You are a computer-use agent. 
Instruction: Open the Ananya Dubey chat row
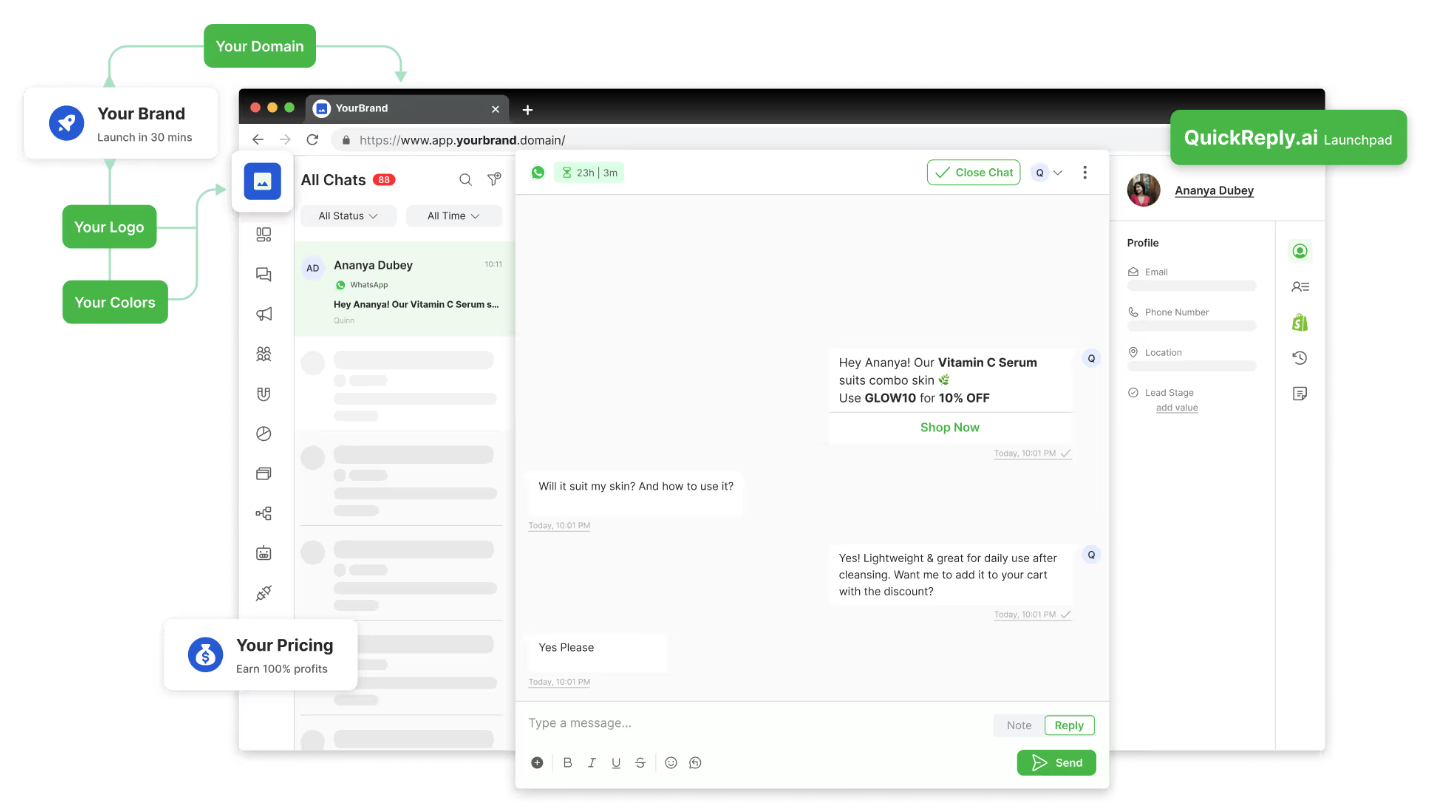pos(404,289)
